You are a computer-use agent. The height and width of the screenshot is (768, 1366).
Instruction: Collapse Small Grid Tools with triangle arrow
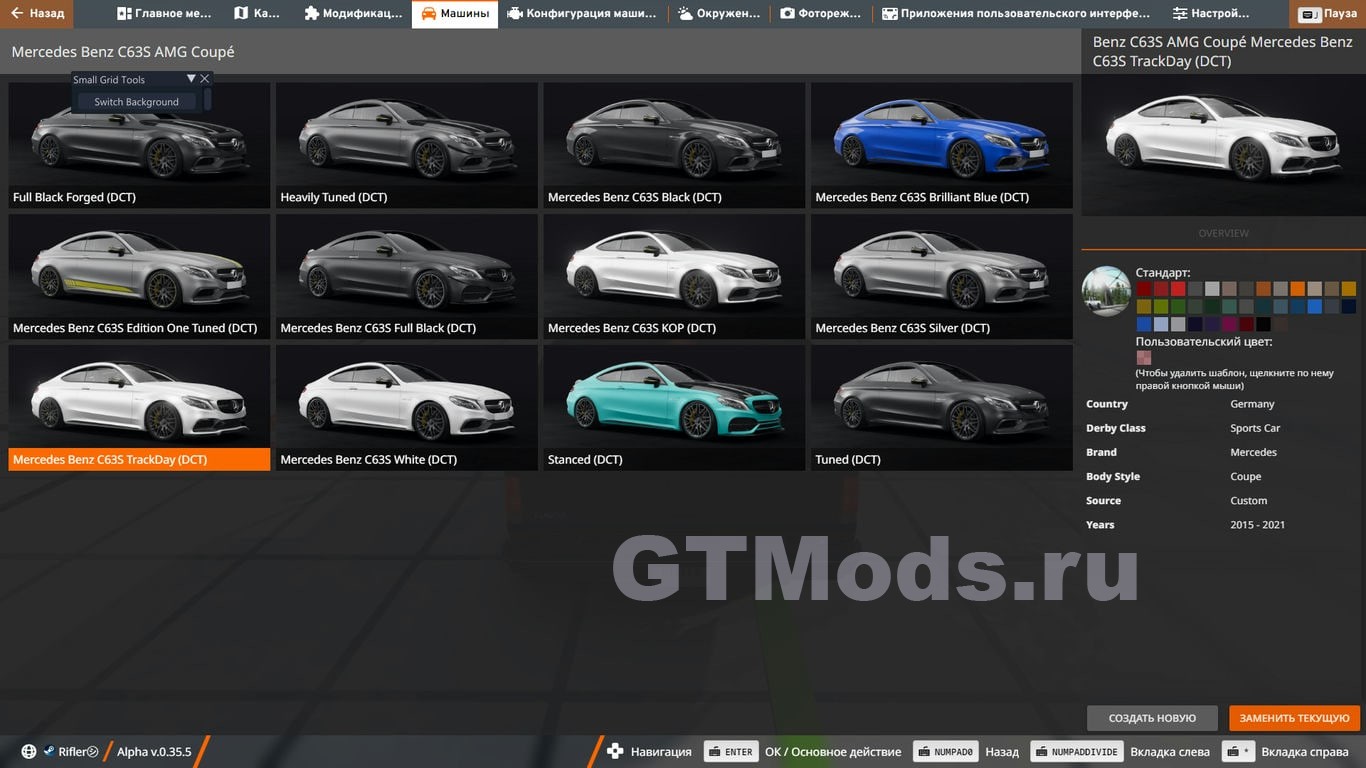191,79
